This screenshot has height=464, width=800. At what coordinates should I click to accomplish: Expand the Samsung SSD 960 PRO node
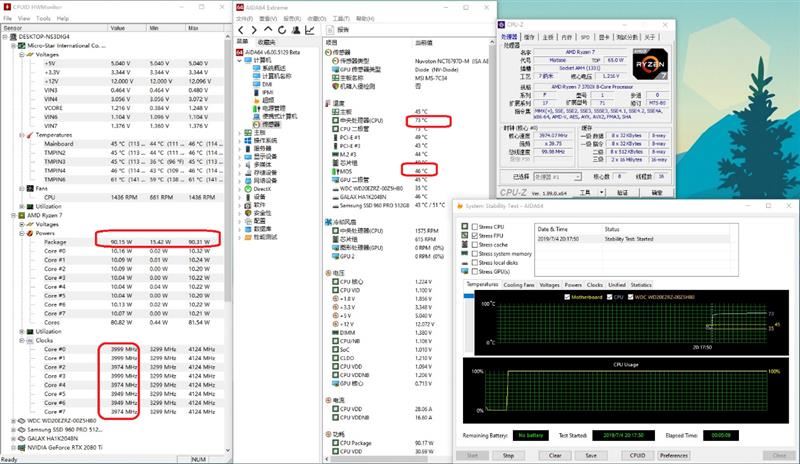pos(14,429)
